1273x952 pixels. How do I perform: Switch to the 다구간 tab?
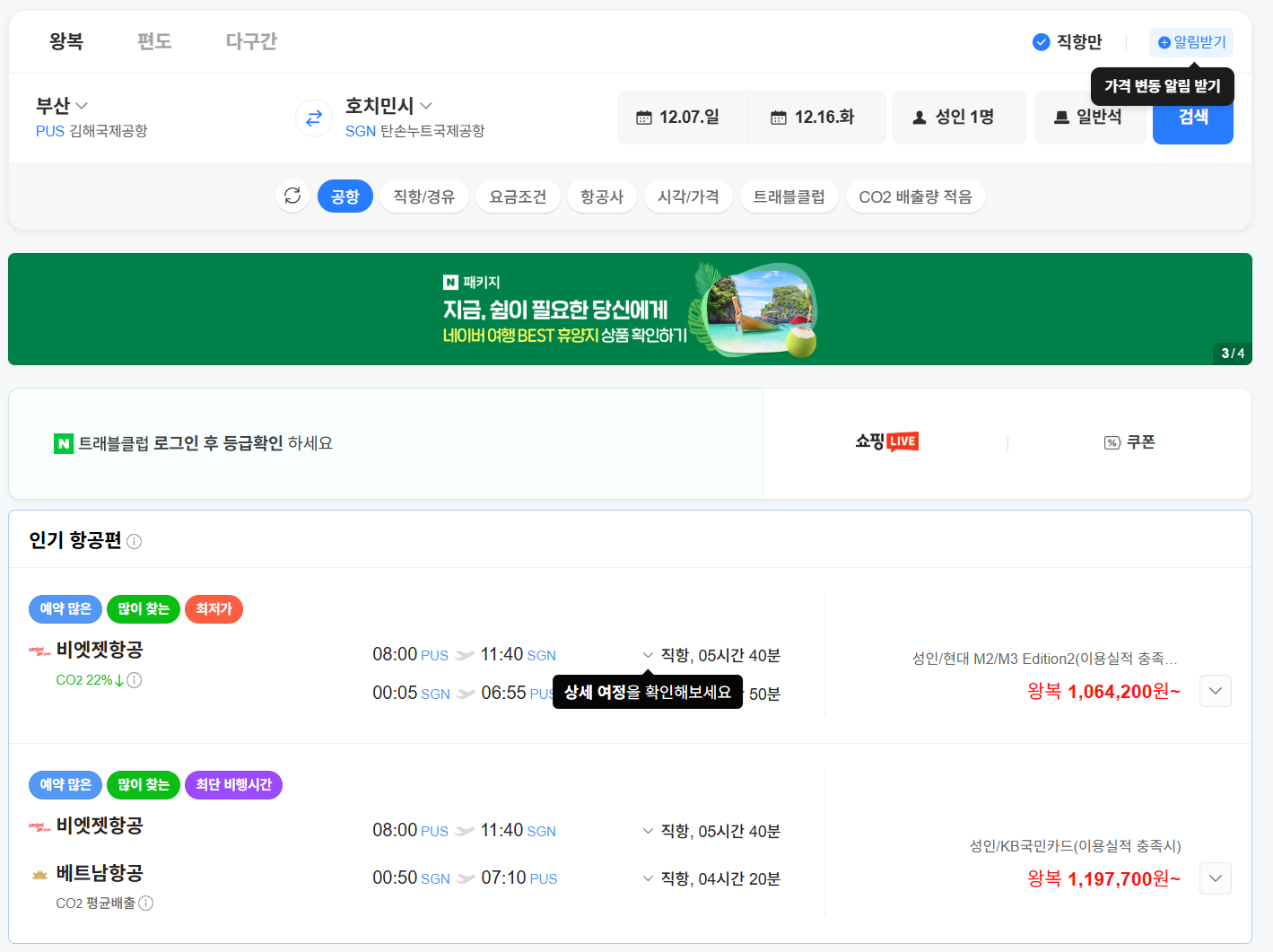[251, 41]
